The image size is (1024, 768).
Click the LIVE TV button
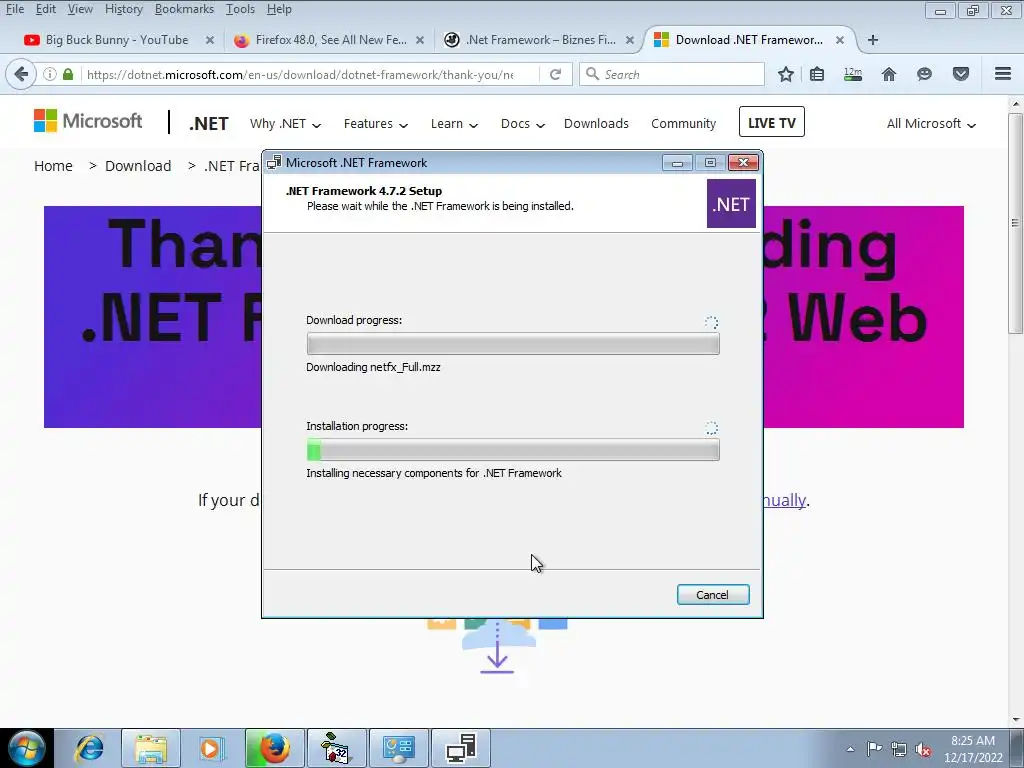tap(771, 122)
